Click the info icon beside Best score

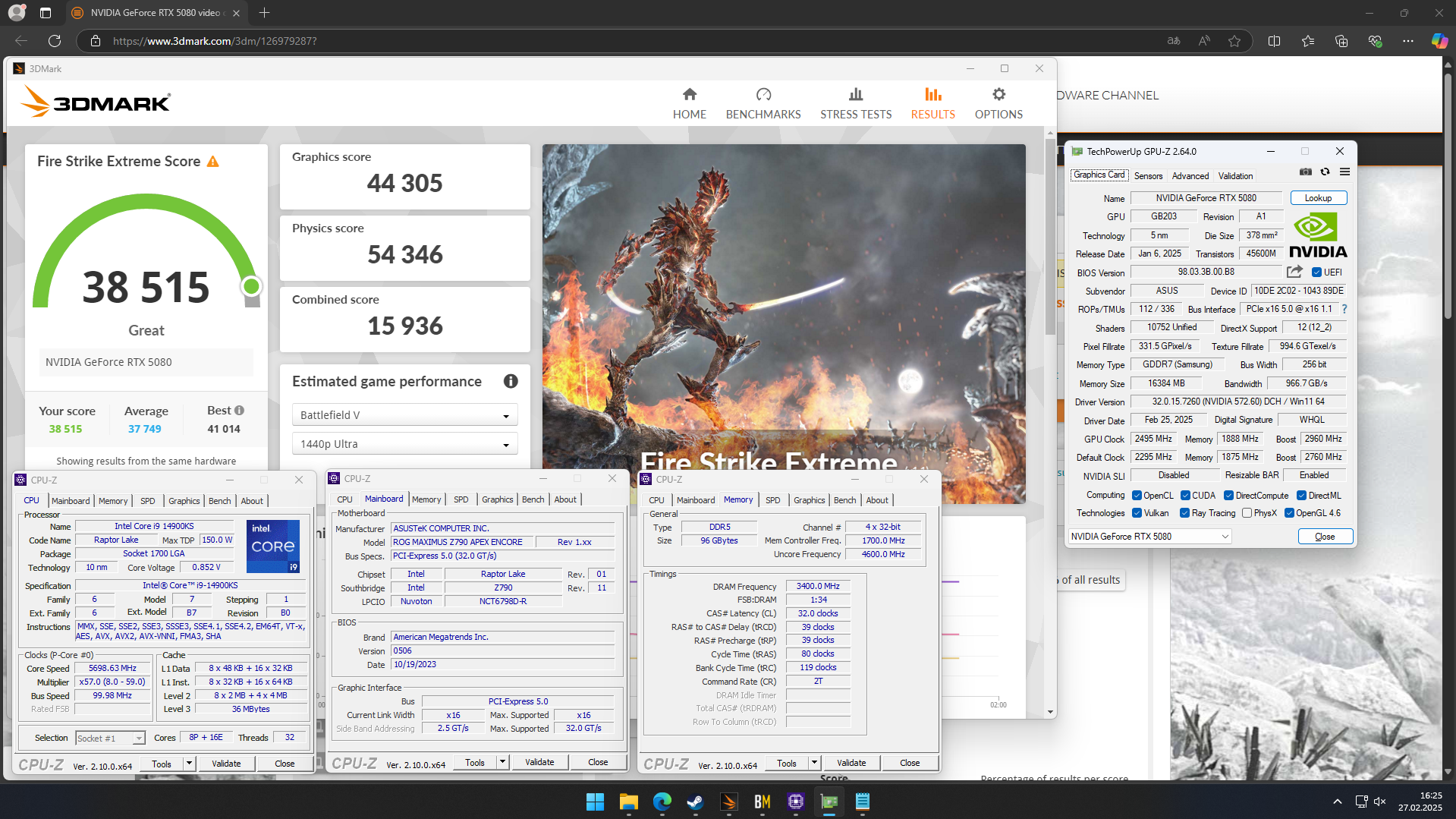(x=240, y=411)
